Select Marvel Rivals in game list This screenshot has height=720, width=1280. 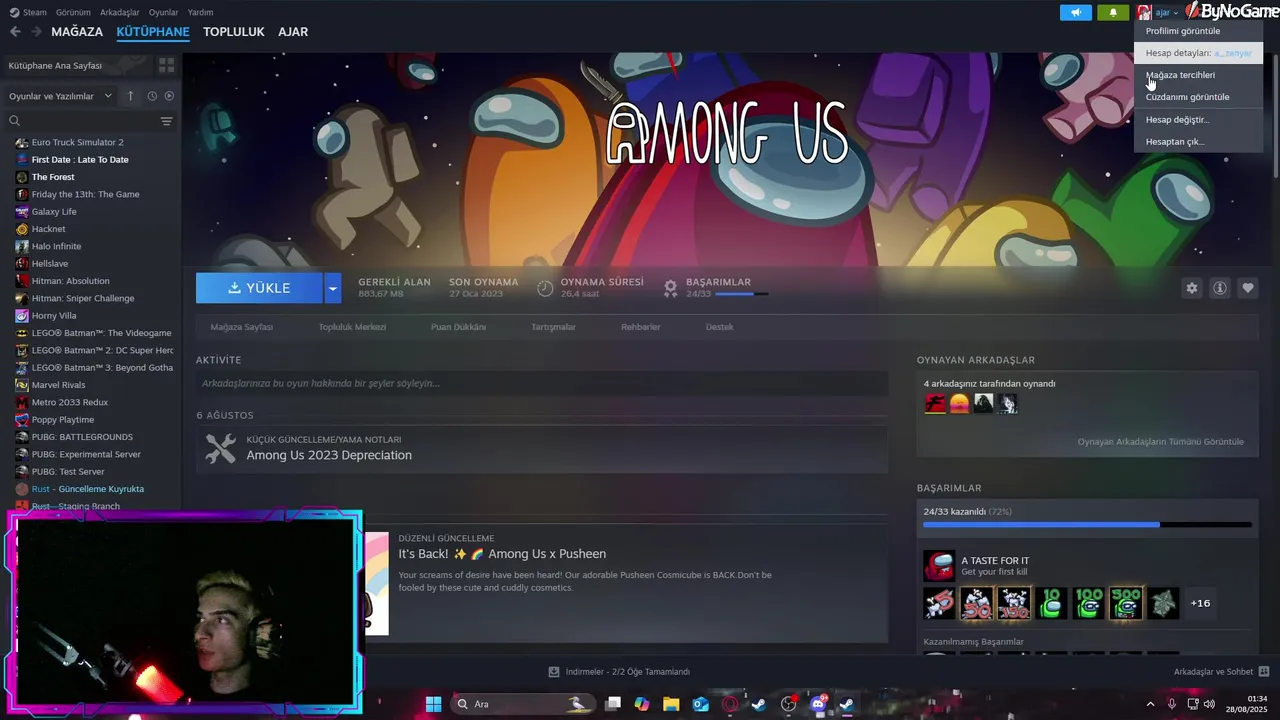(x=58, y=385)
